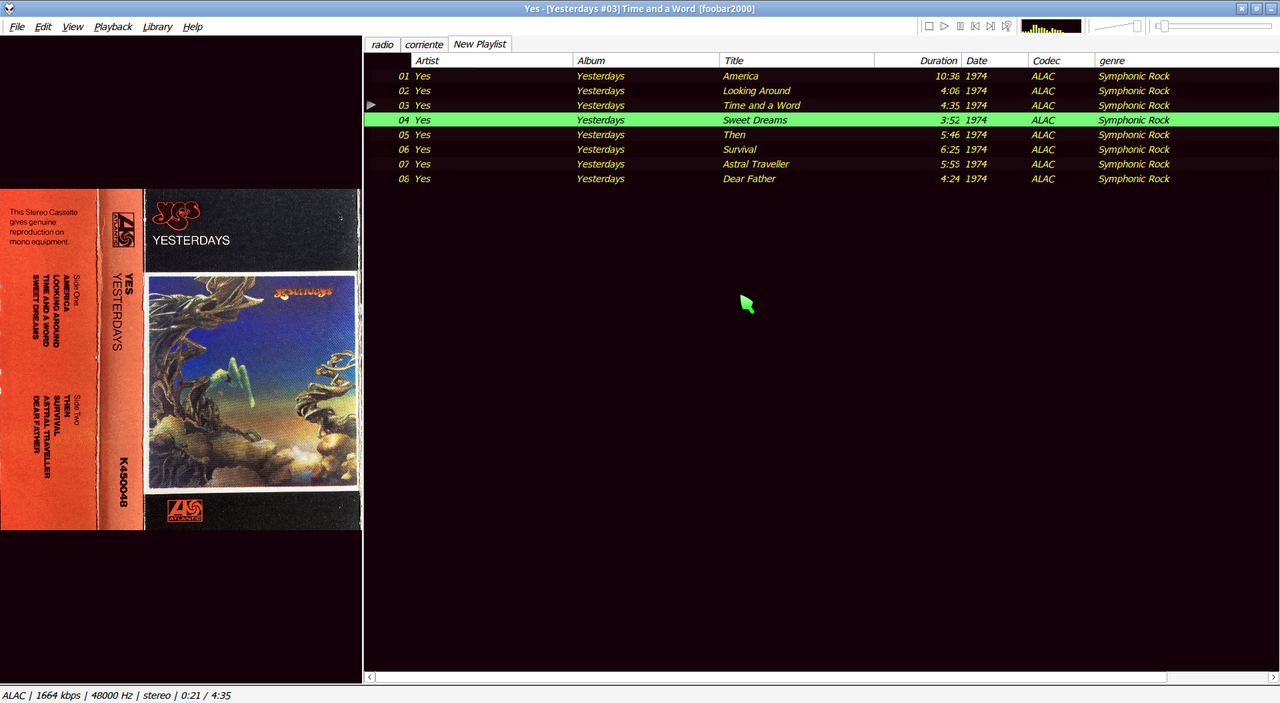1280x703 pixels.
Task: Sort by the Codec column header
Action: (x=1062, y=61)
